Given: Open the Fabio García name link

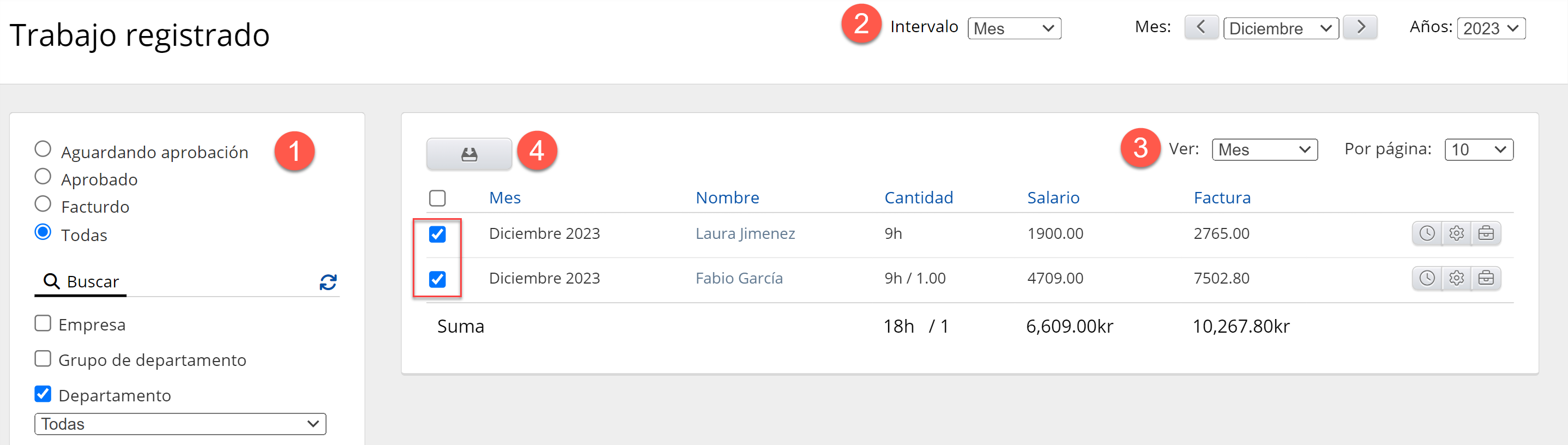Looking at the screenshot, I should click(x=739, y=278).
